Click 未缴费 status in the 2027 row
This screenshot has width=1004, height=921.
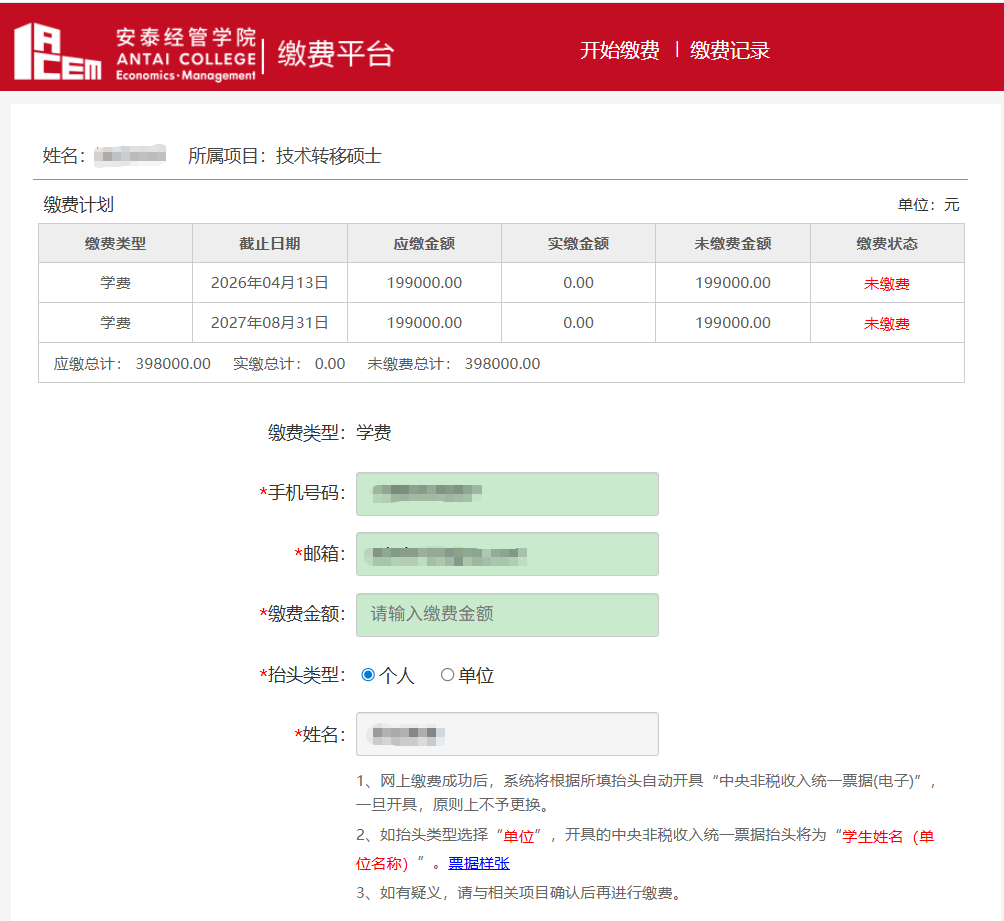pos(887,324)
